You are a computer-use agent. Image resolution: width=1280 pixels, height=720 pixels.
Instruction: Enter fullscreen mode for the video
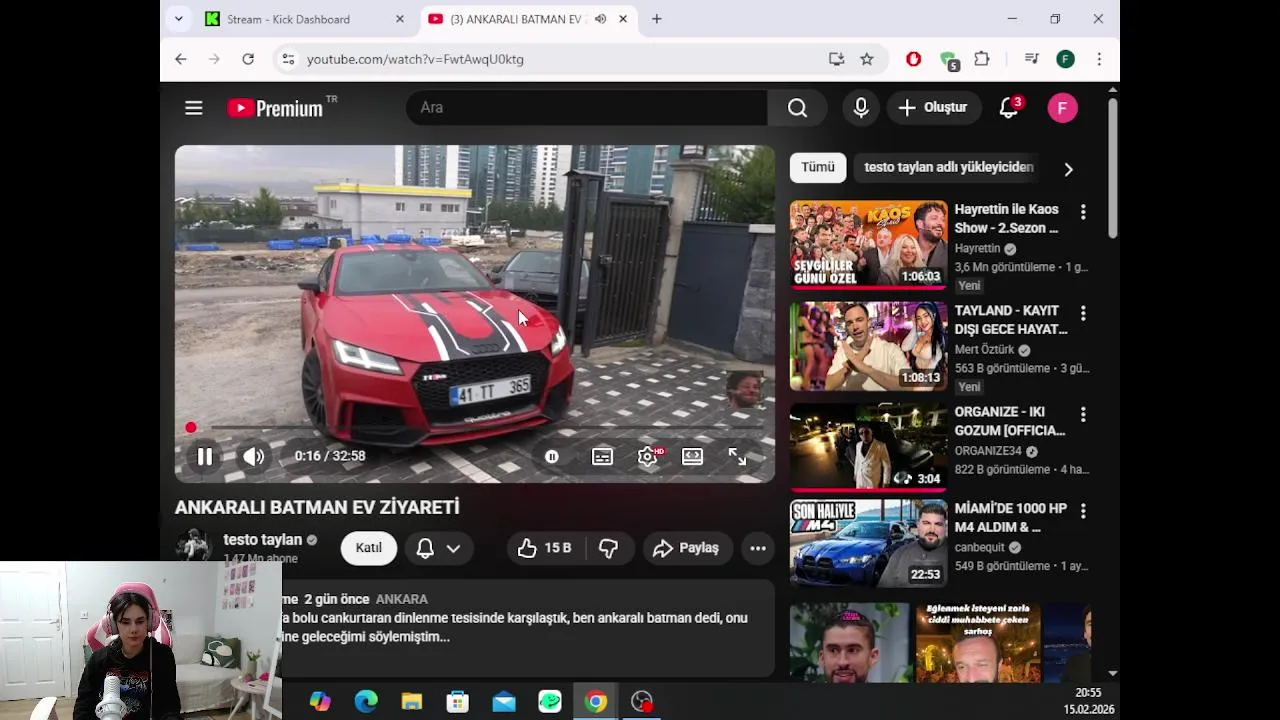(x=737, y=457)
